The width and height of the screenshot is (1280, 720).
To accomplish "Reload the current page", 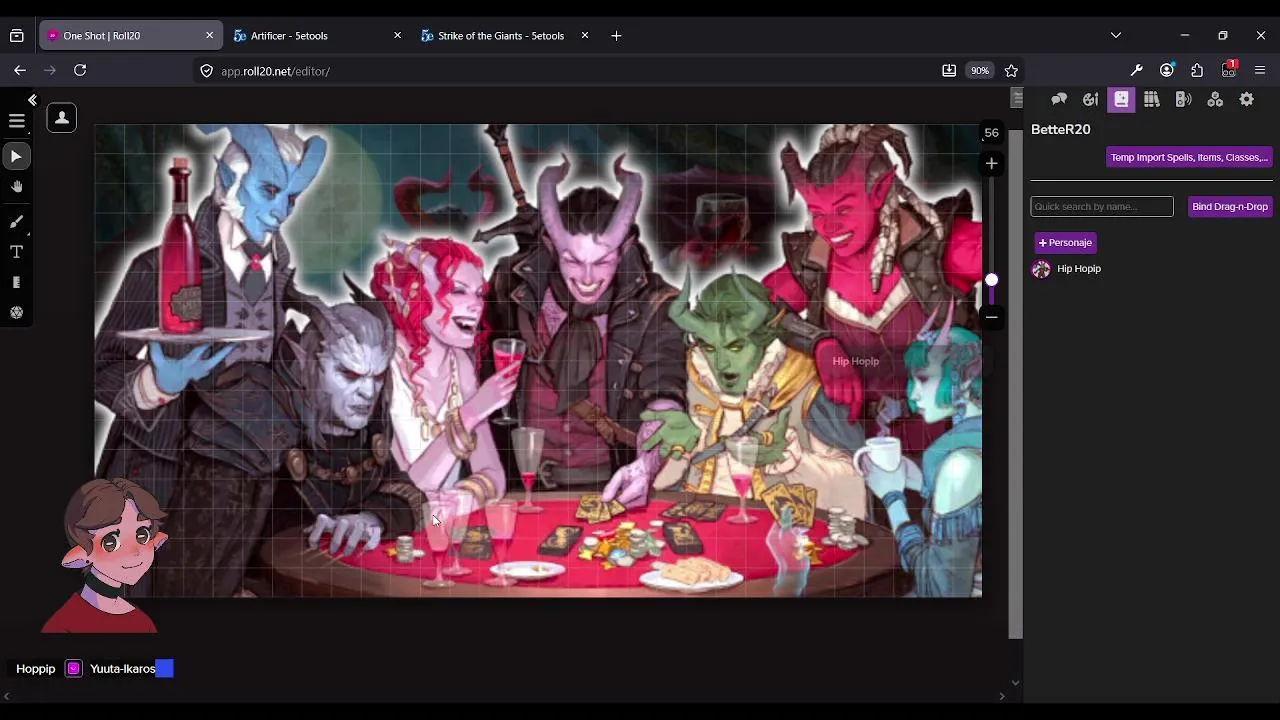I will 80,70.
